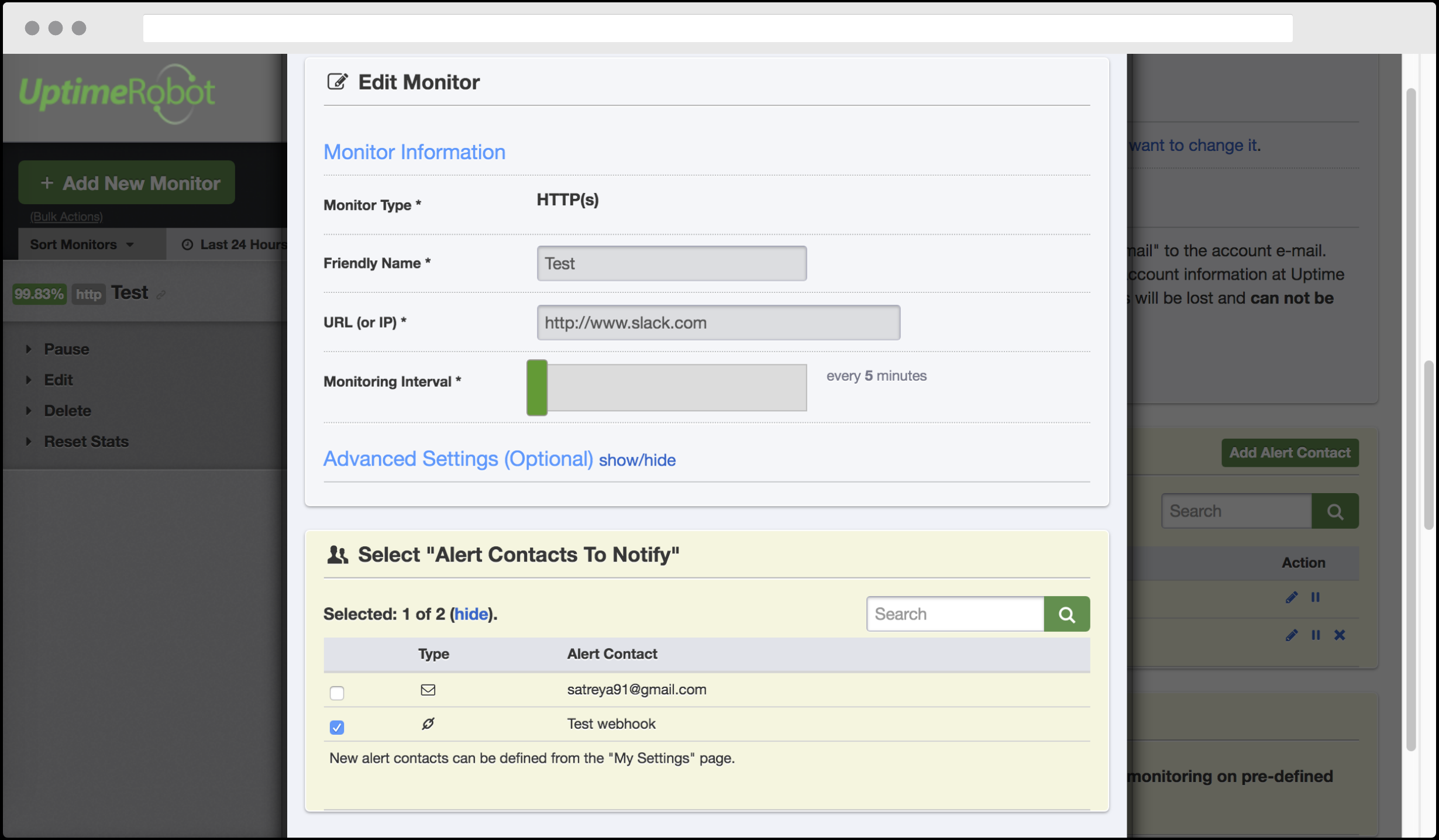Click the second pencil edit icon under Action

1291,635
